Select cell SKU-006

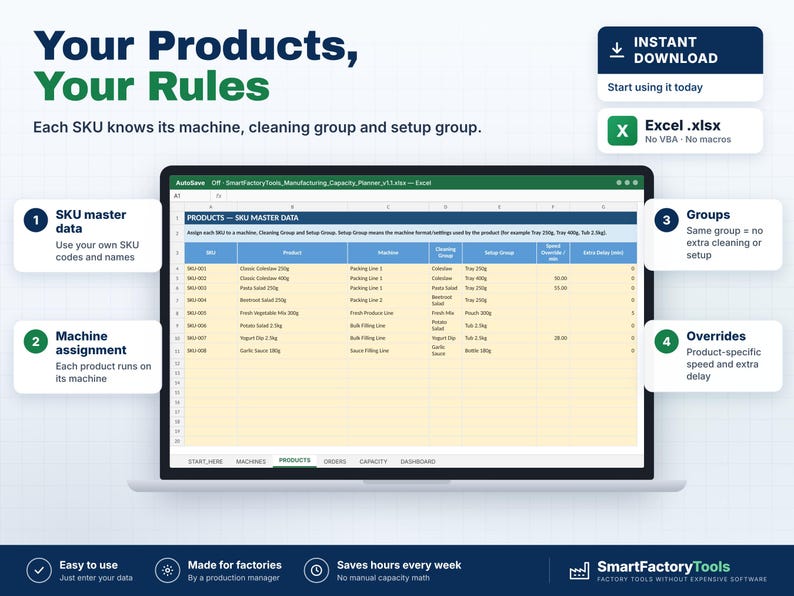coord(211,326)
